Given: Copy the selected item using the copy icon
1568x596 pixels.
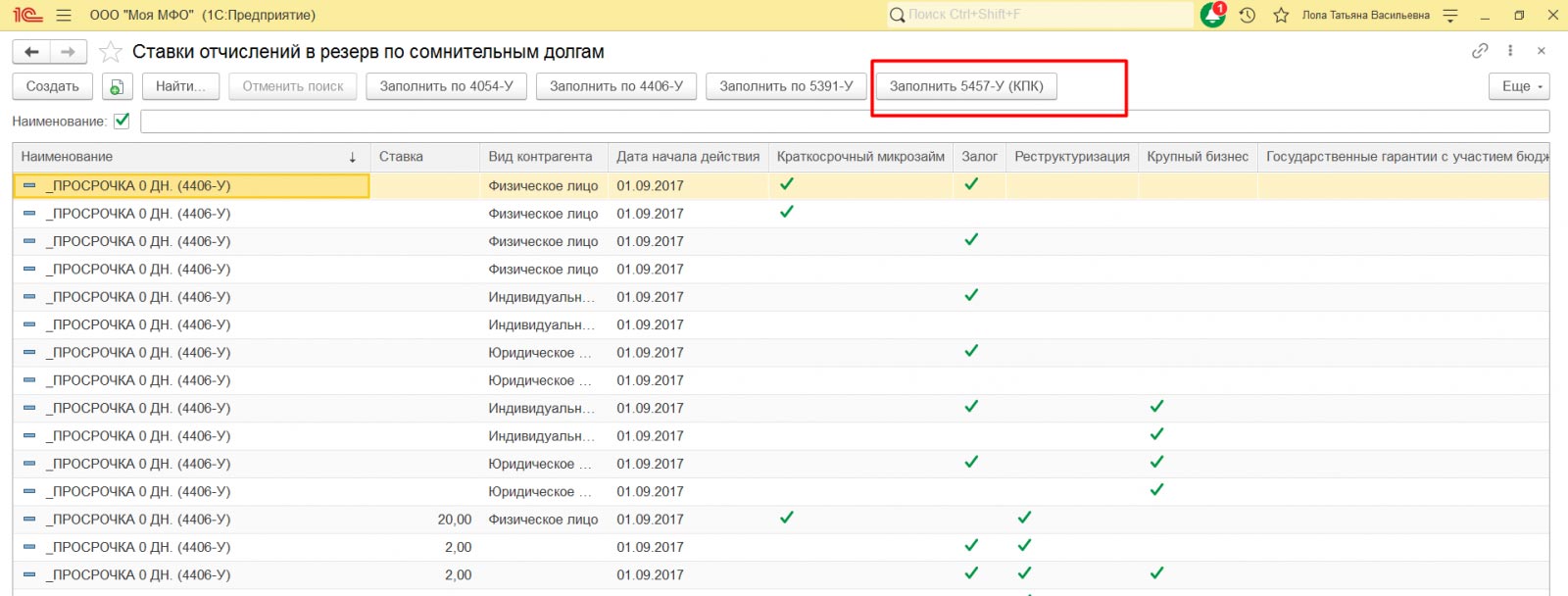Looking at the screenshot, I should click(117, 86).
